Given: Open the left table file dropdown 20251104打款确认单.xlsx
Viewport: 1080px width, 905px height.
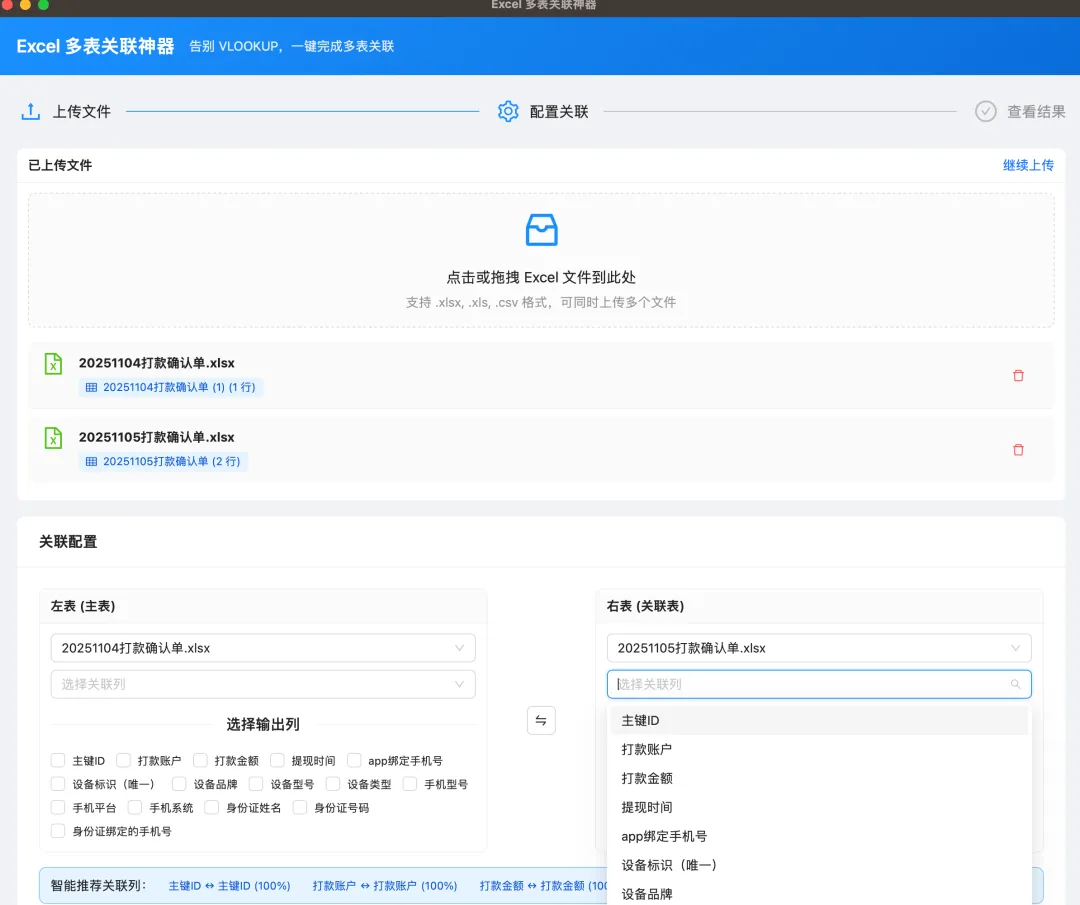Looking at the screenshot, I should (263, 648).
